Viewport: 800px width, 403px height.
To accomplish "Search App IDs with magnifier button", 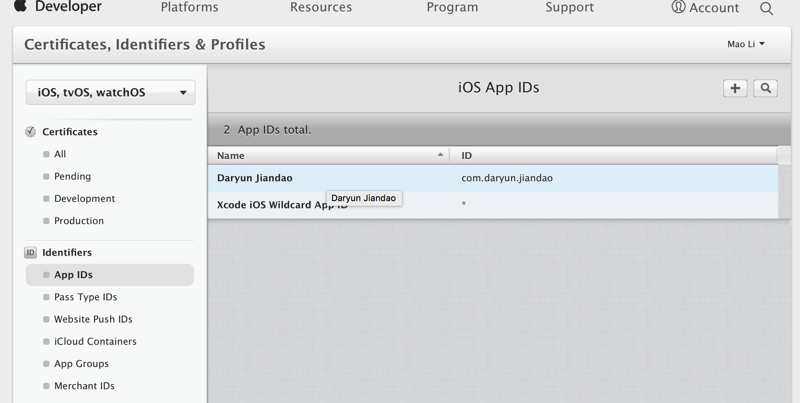I will 765,88.
